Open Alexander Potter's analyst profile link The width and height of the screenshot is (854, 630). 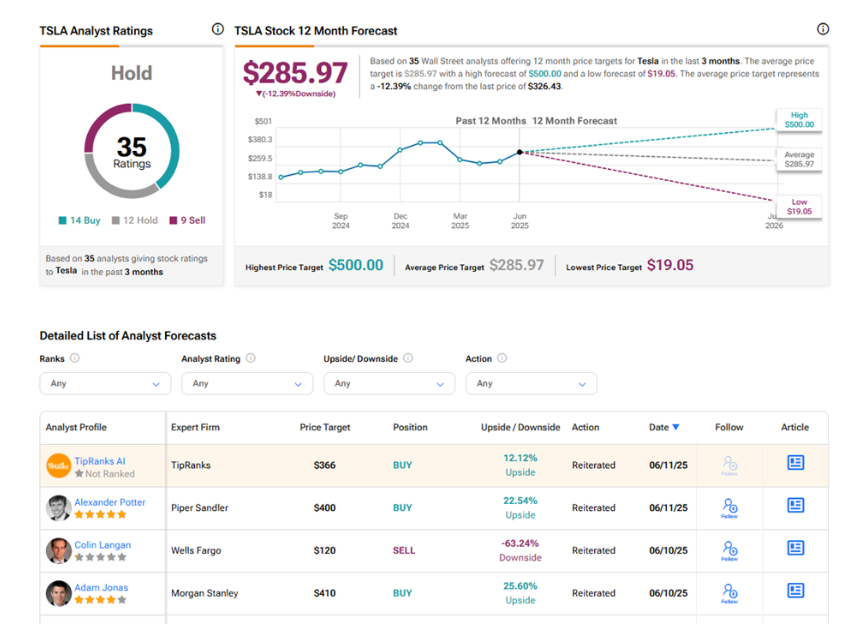coord(110,502)
